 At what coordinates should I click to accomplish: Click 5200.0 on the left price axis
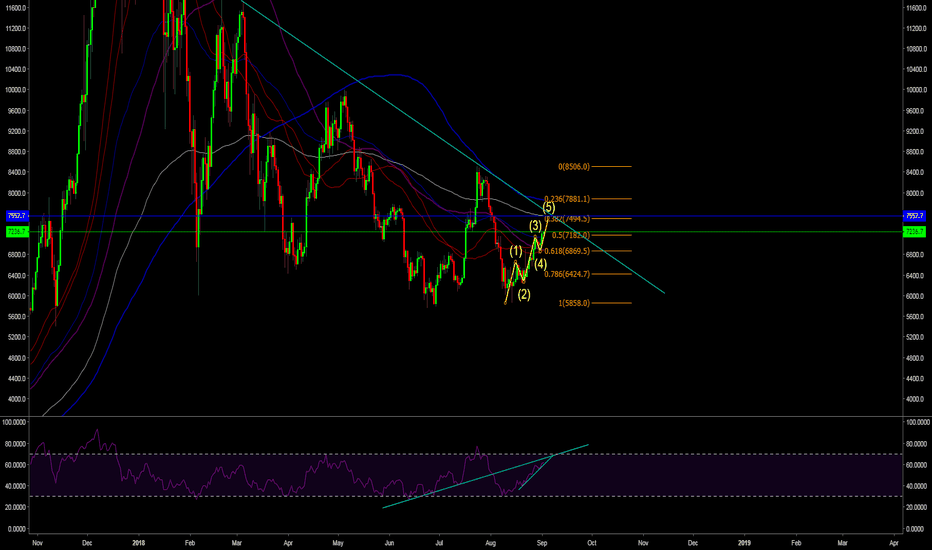click(17, 337)
